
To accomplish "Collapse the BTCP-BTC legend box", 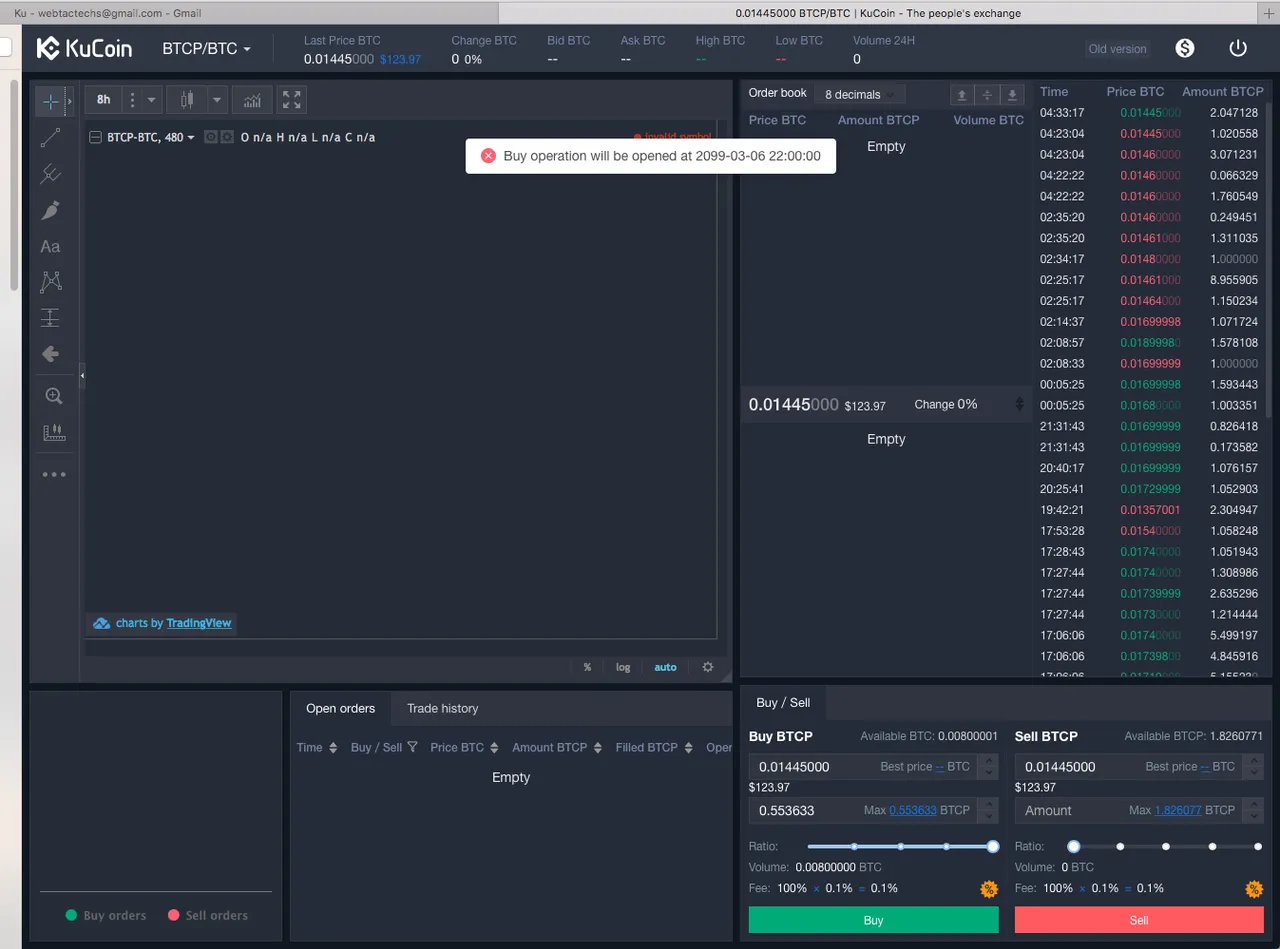I will tap(95, 137).
